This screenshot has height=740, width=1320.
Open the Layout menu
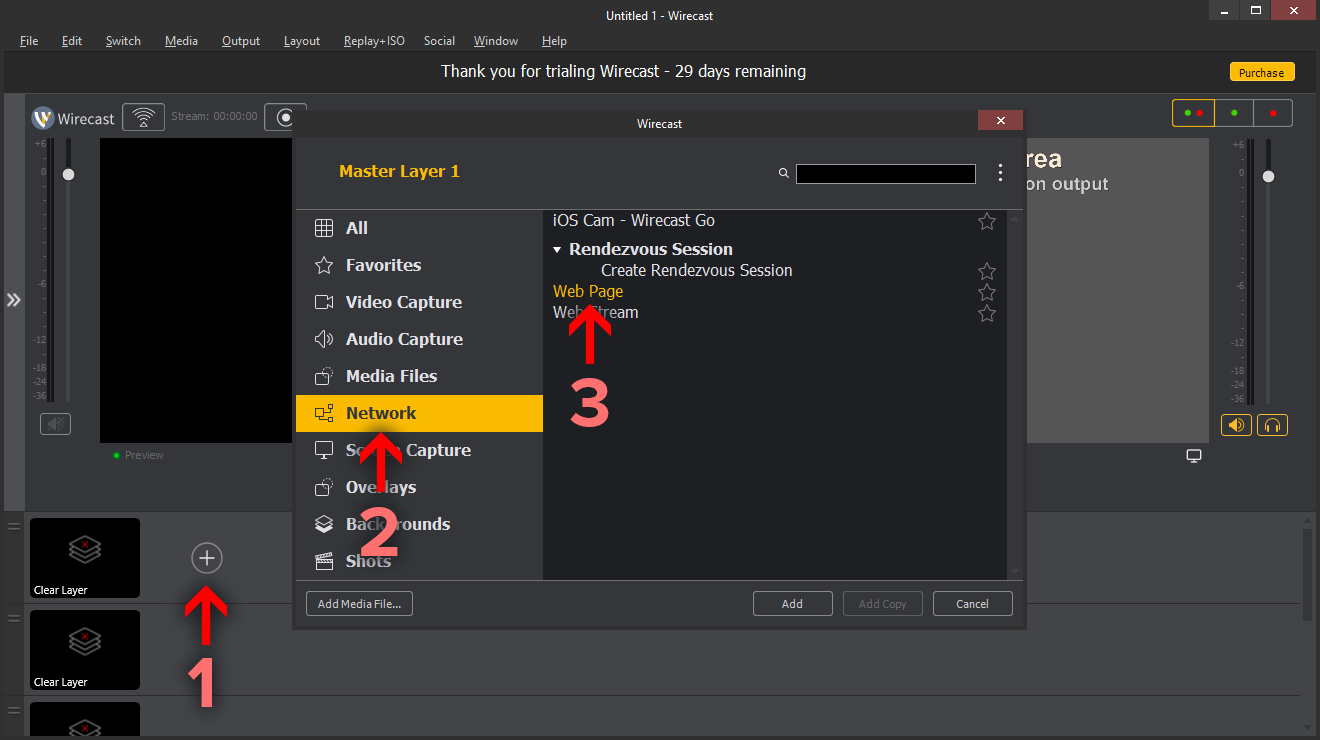302,41
